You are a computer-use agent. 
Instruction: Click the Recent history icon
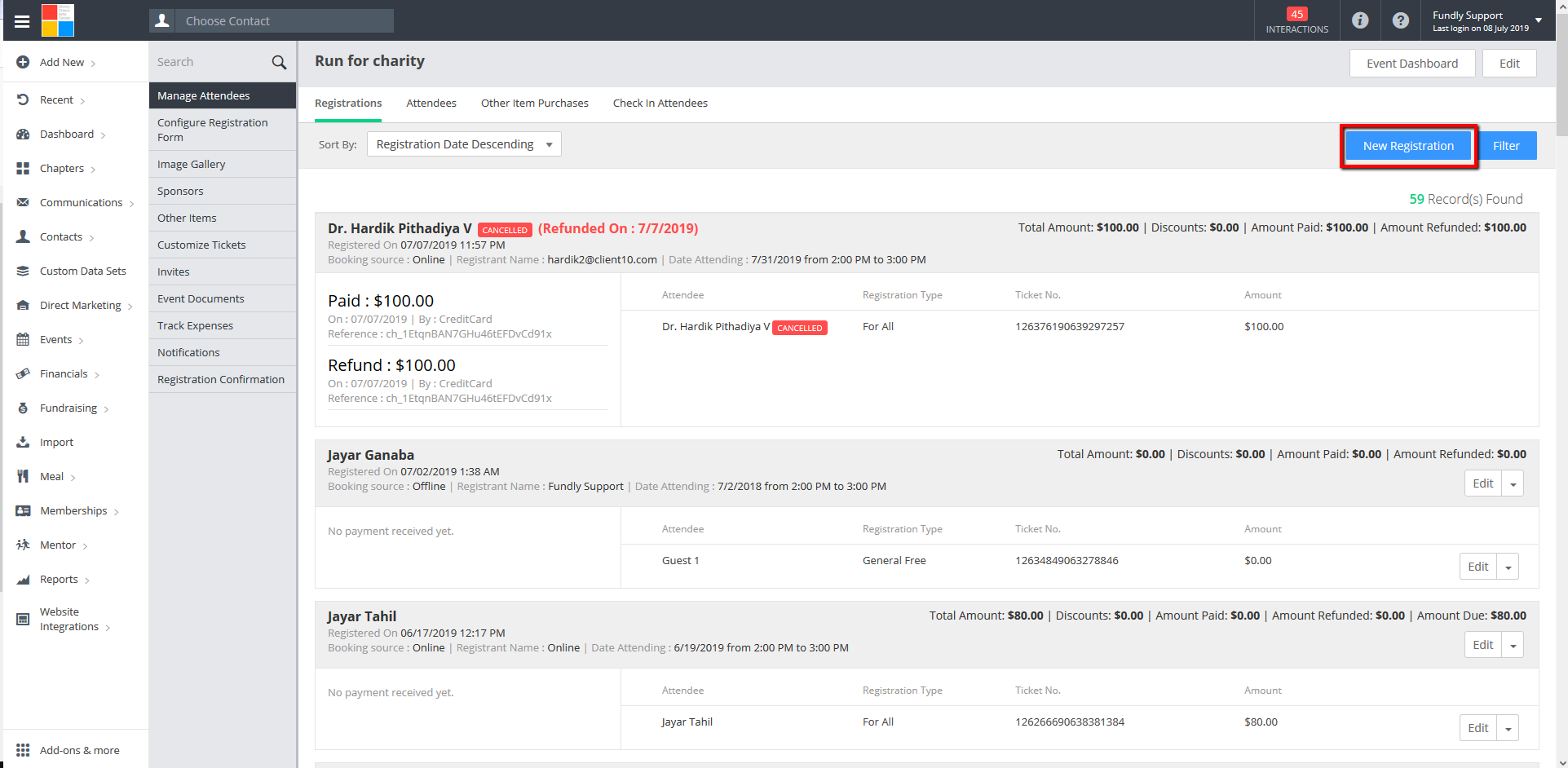coord(23,99)
